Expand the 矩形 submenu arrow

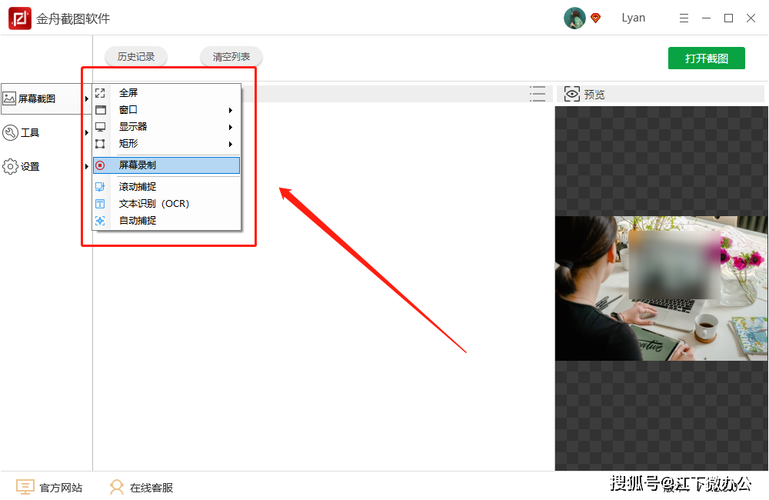click(230, 144)
